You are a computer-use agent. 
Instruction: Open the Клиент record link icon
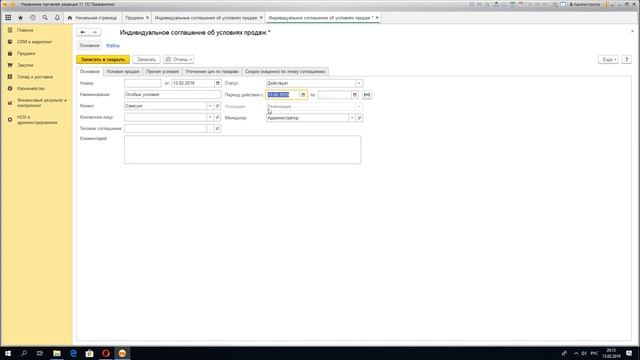(x=218, y=106)
